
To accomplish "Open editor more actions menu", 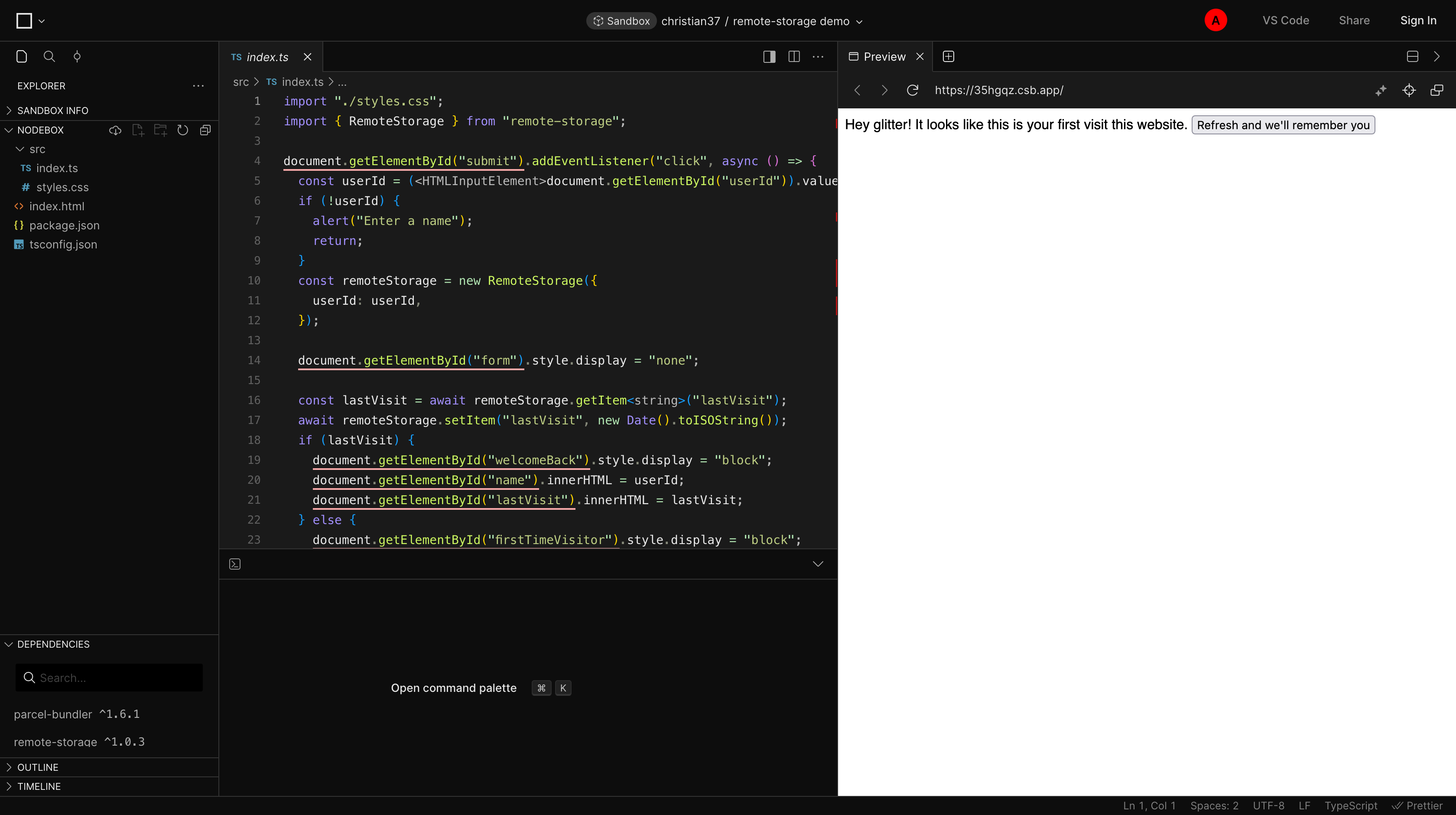I will point(818,56).
